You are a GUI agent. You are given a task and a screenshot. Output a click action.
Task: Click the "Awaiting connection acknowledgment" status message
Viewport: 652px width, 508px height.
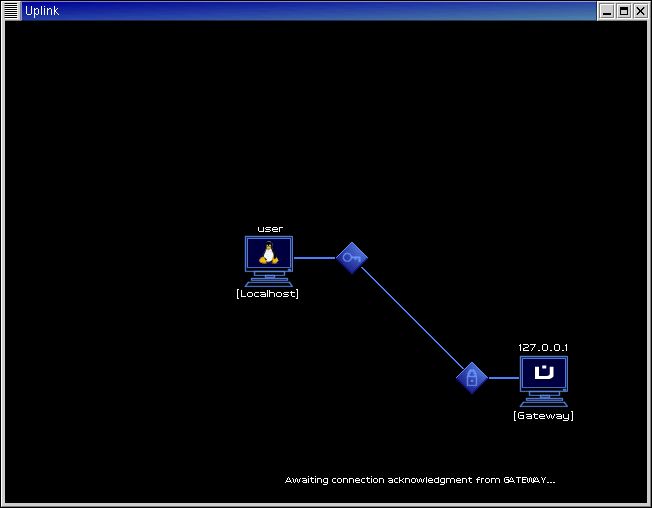(420, 480)
